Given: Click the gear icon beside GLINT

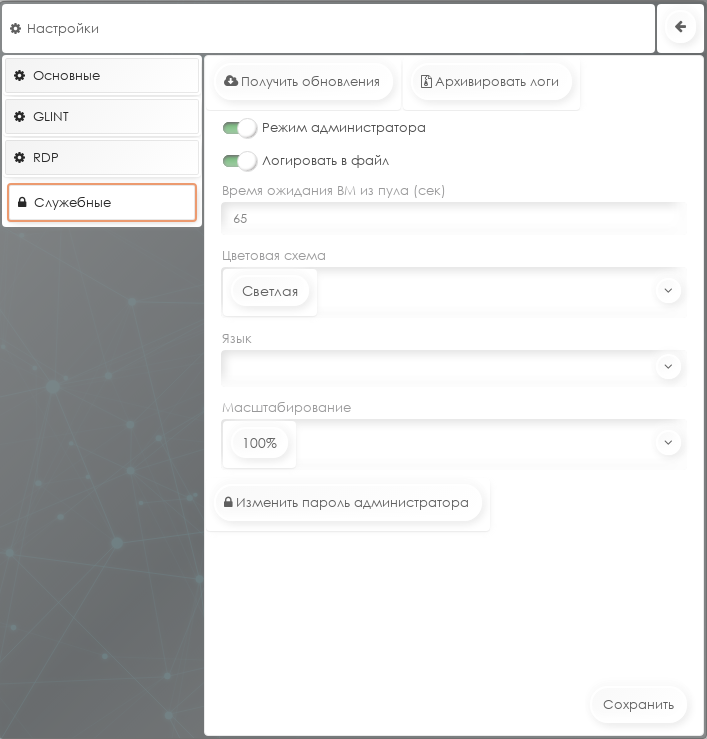Looking at the screenshot, I should pyautogui.click(x=19, y=116).
